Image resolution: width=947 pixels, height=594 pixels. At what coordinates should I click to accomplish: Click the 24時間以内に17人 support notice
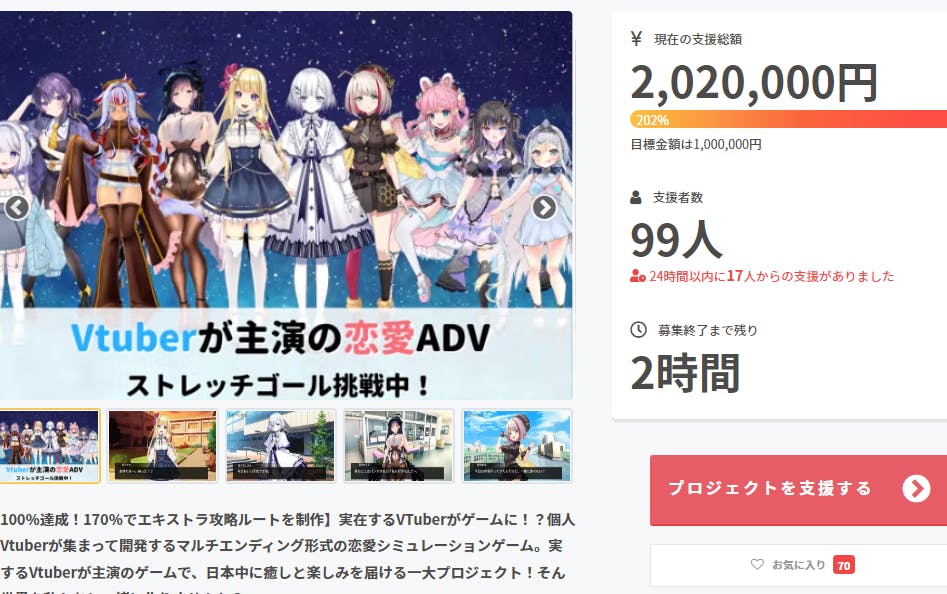(x=762, y=276)
